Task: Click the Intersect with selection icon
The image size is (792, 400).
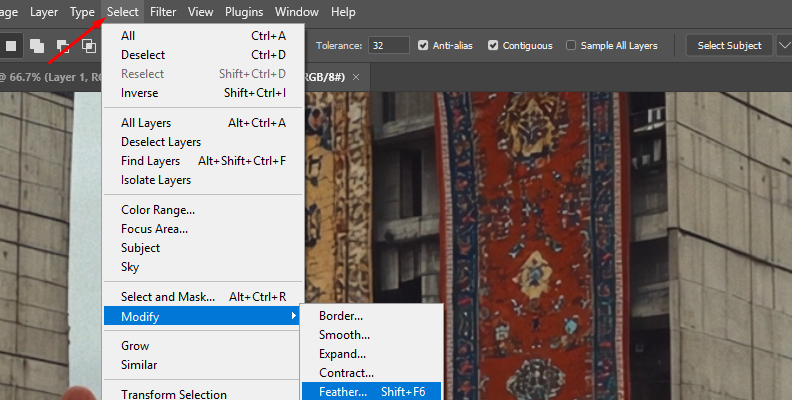Action: [x=88, y=45]
